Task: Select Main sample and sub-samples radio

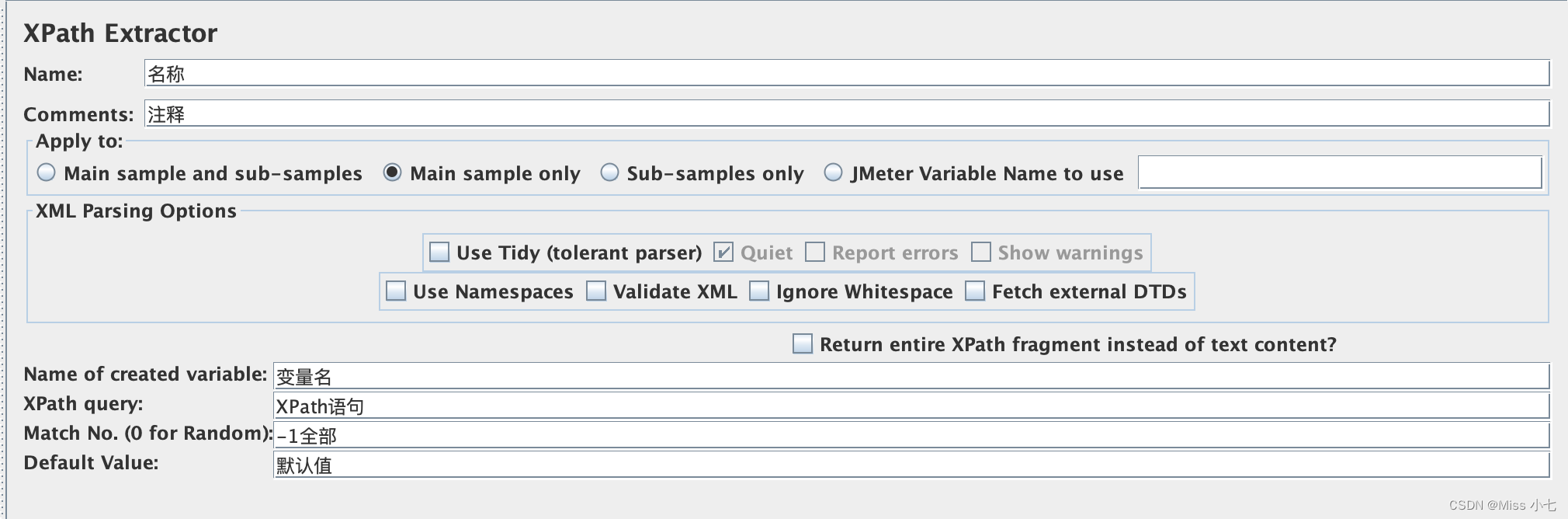Action: tap(47, 172)
